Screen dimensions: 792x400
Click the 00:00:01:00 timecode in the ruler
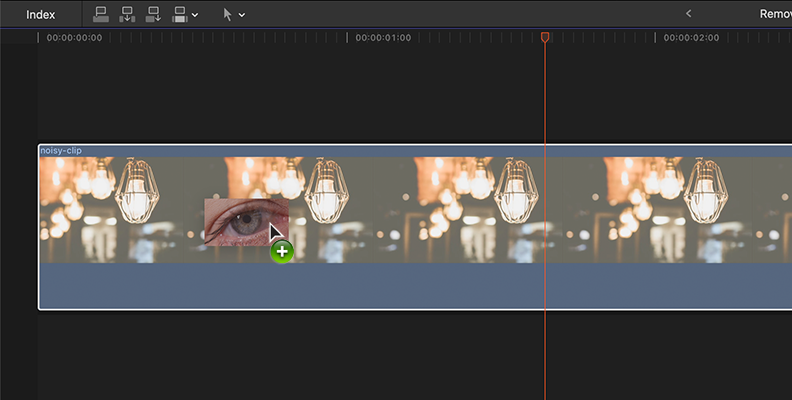pyautogui.click(x=383, y=38)
